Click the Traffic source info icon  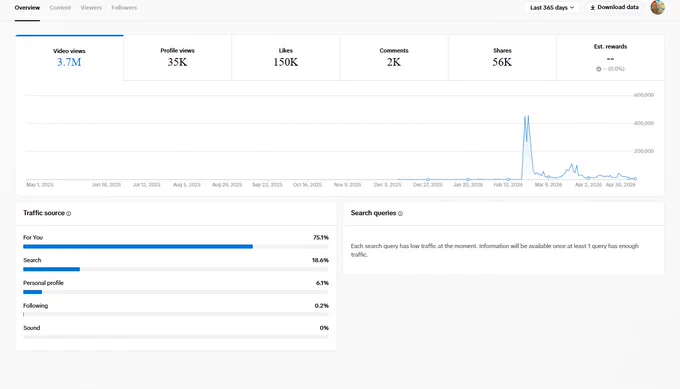click(x=69, y=213)
